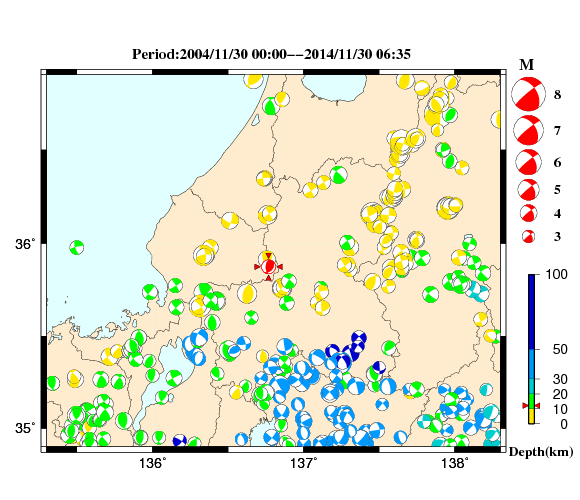Click the magnitude 5 legend beach ball
Screen dimensions: 580x500
pos(528,190)
